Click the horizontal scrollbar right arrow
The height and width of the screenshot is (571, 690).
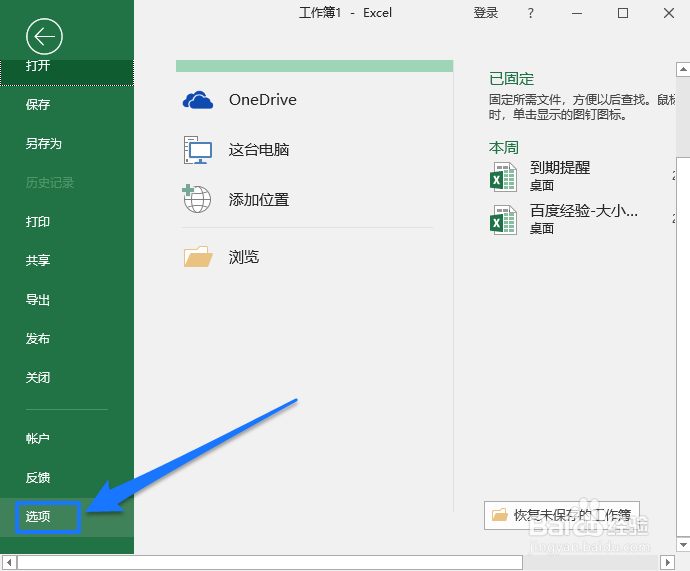(667, 562)
